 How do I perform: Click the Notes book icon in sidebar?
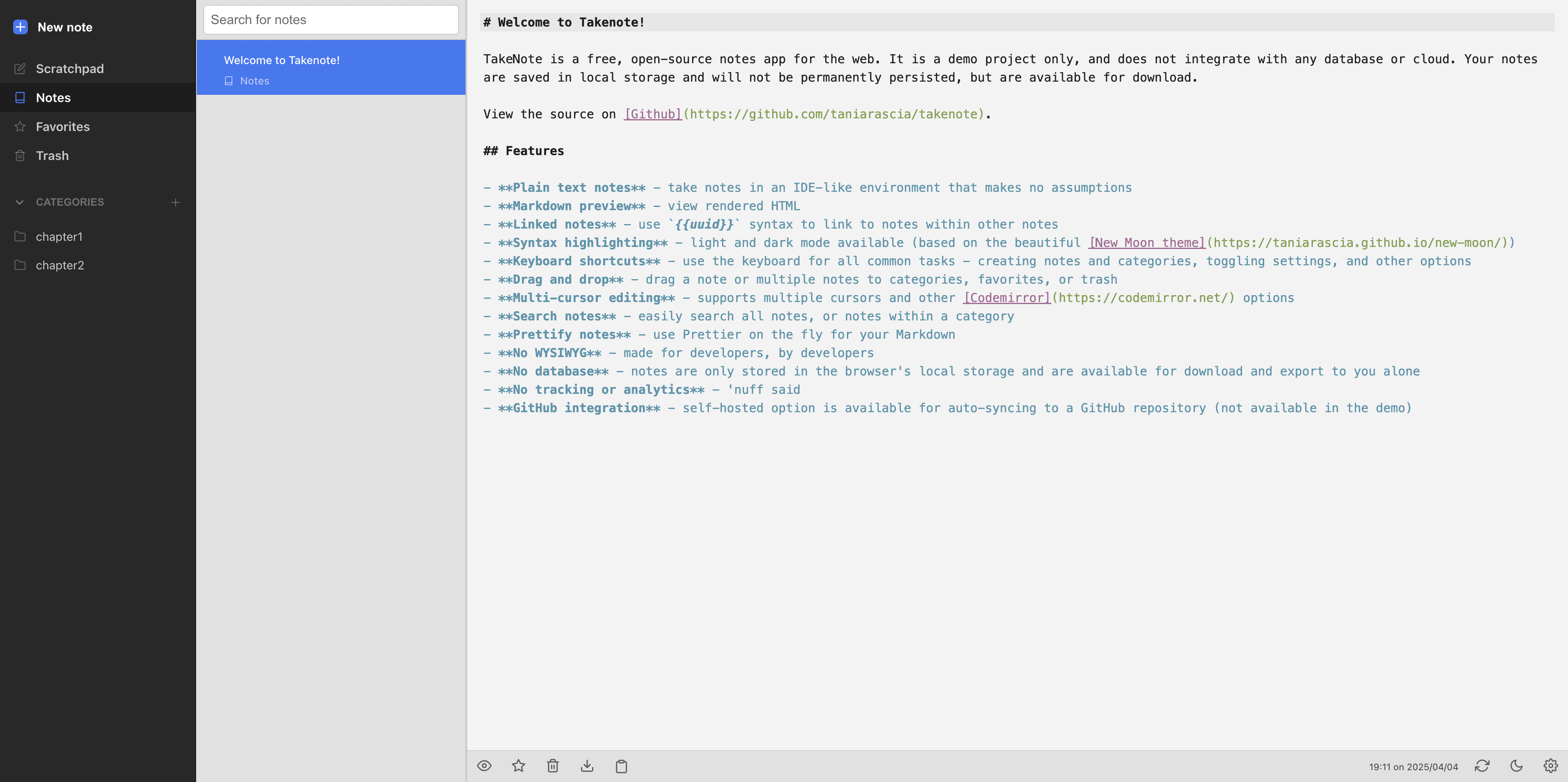(x=20, y=98)
